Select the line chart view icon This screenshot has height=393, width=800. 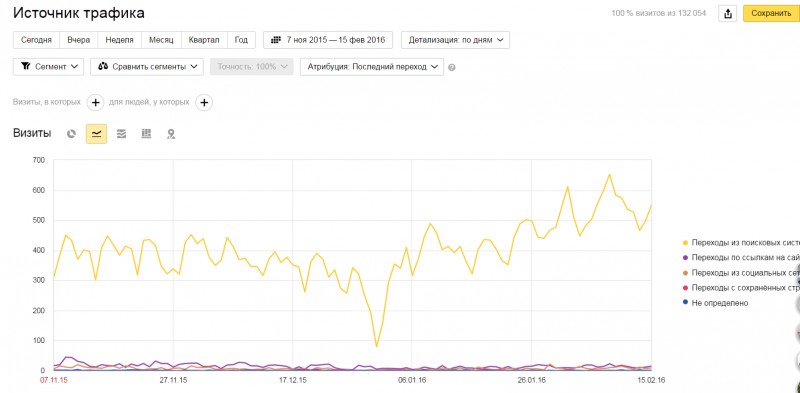[x=96, y=134]
